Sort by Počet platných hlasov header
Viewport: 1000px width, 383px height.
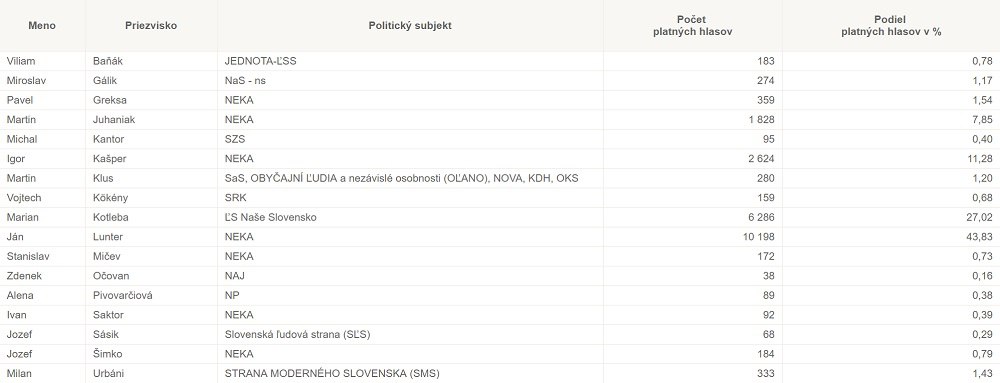coord(693,25)
